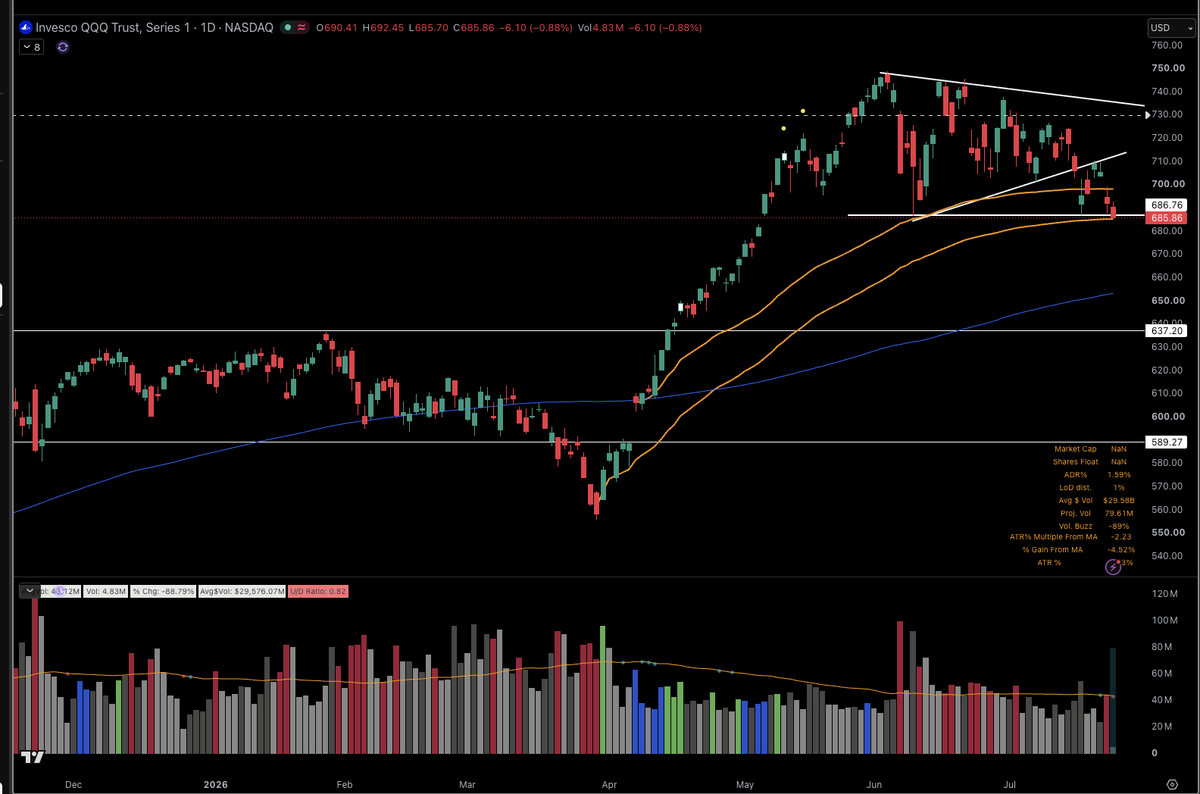Collapse the indicator legend showing 8

(x=31, y=47)
